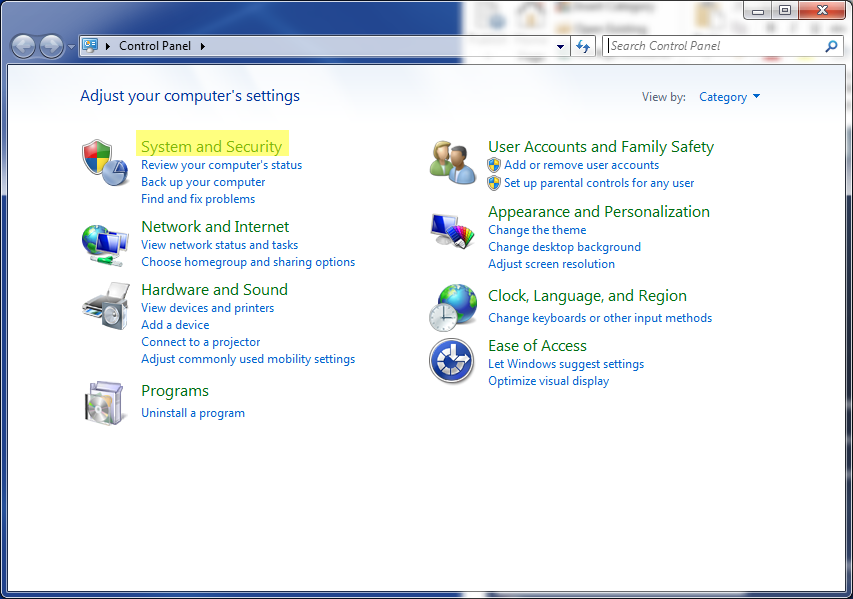Maximize the Control Panel window
This screenshot has width=853, height=599.
point(785,10)
